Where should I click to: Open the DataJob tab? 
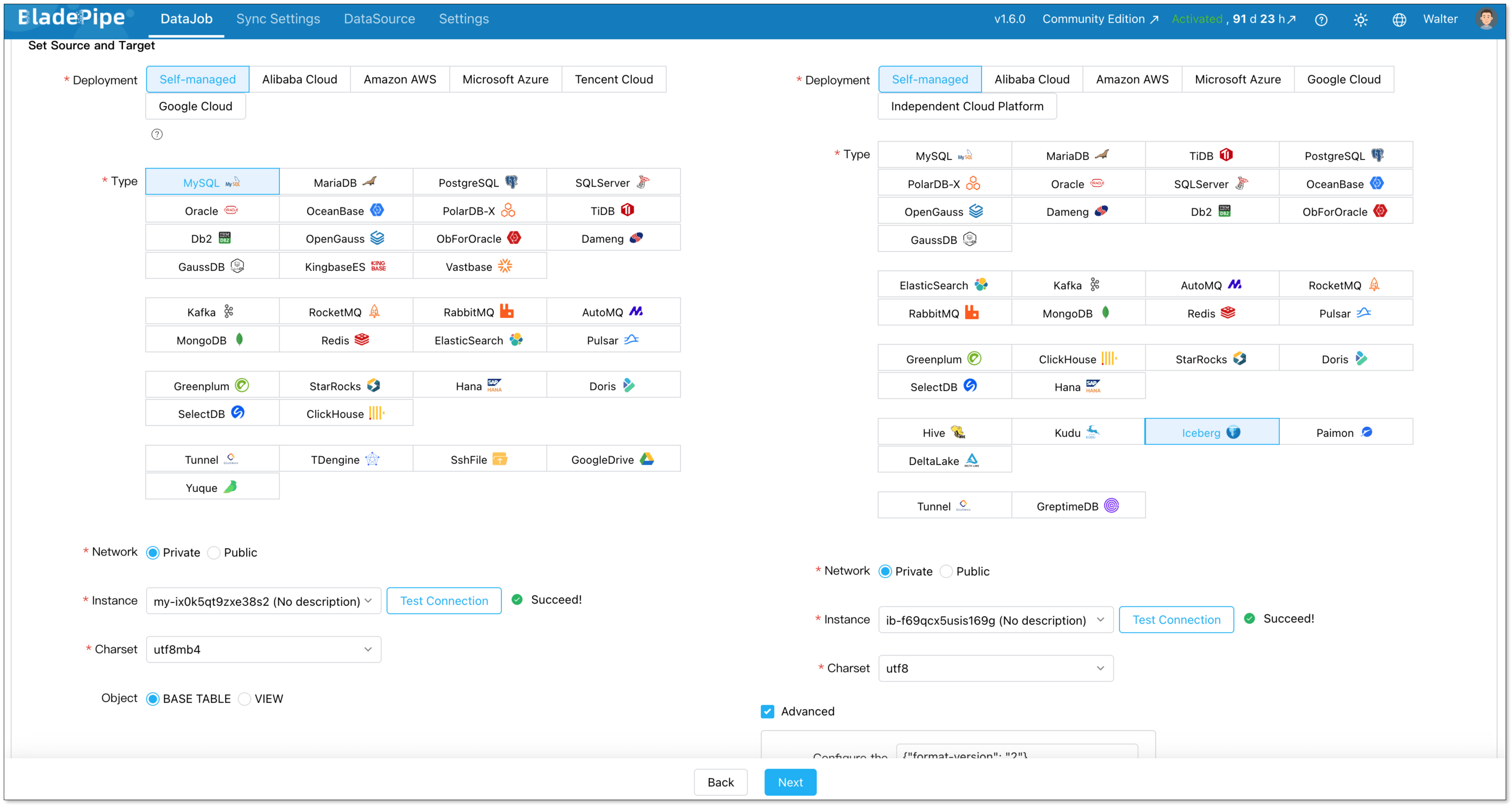(x=186, y=19)
